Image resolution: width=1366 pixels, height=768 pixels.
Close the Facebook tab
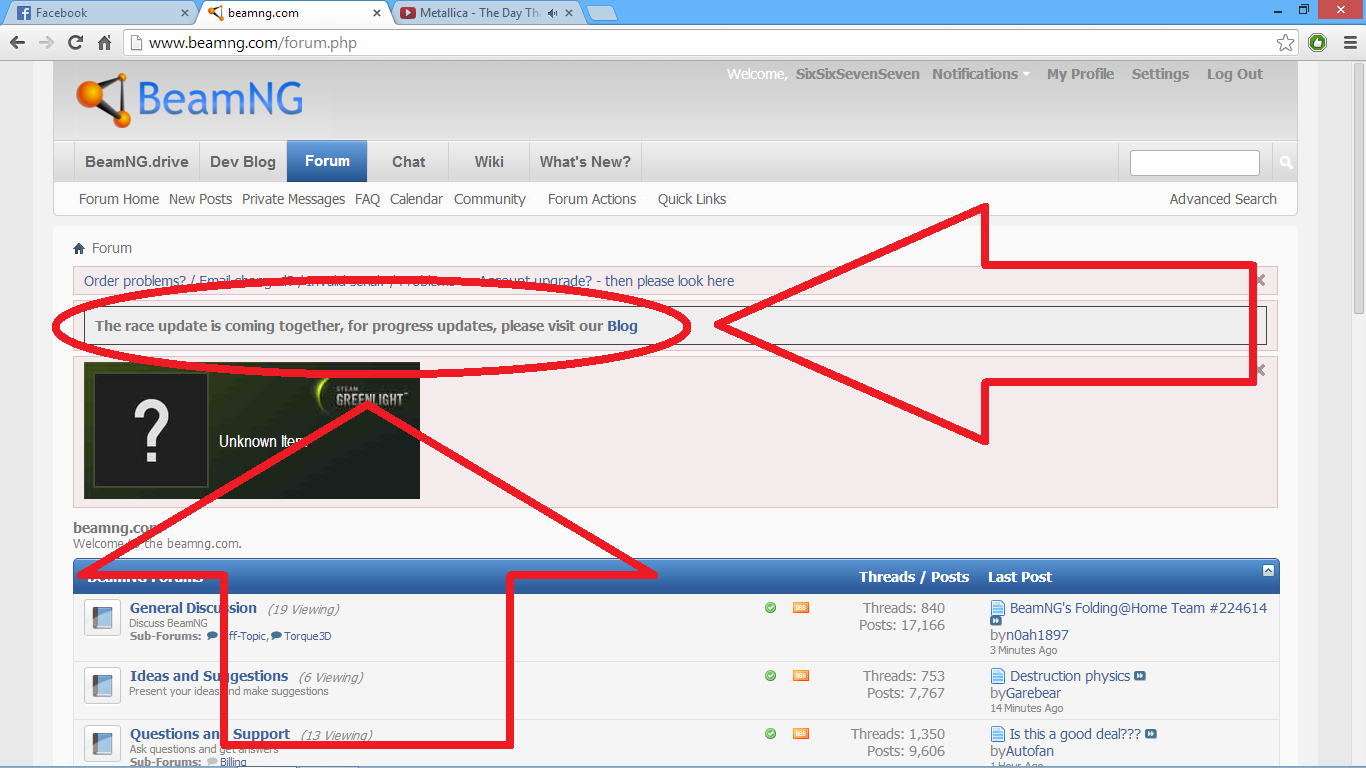point(185,13)
